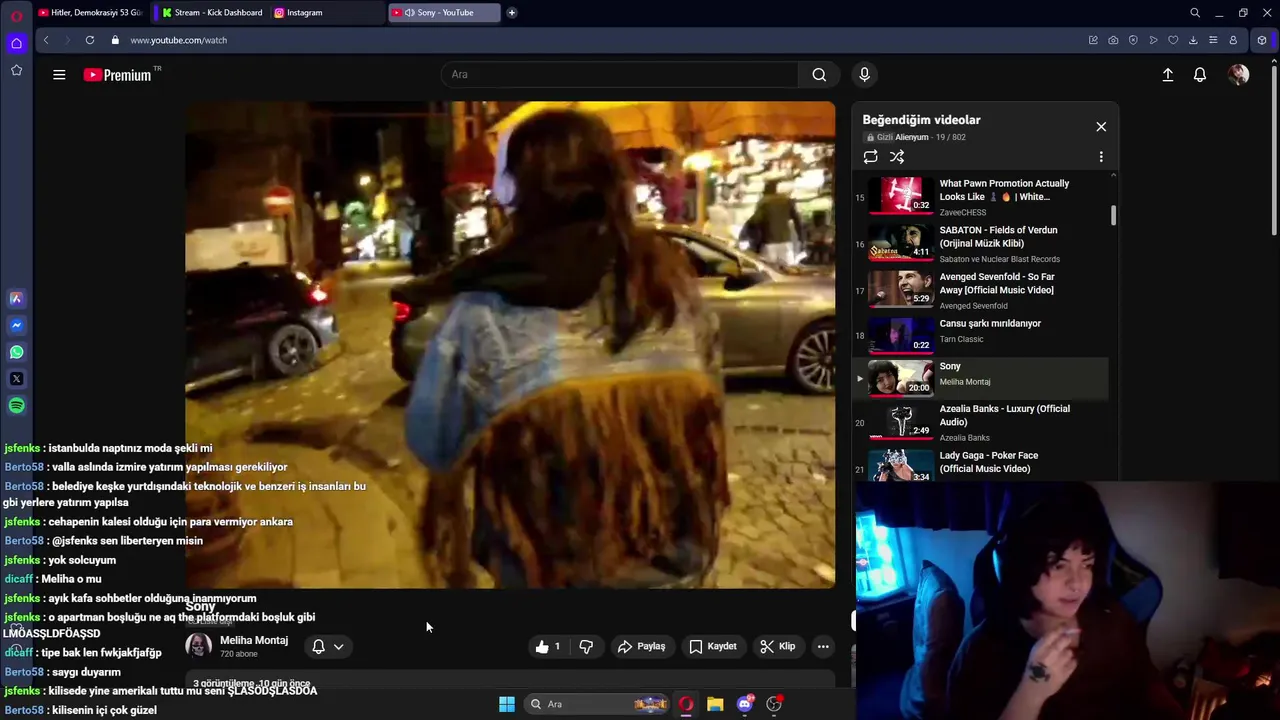Open playlist three-dot options menu
Screen dimensions: 1280x720
click(x=1101, y=157)
